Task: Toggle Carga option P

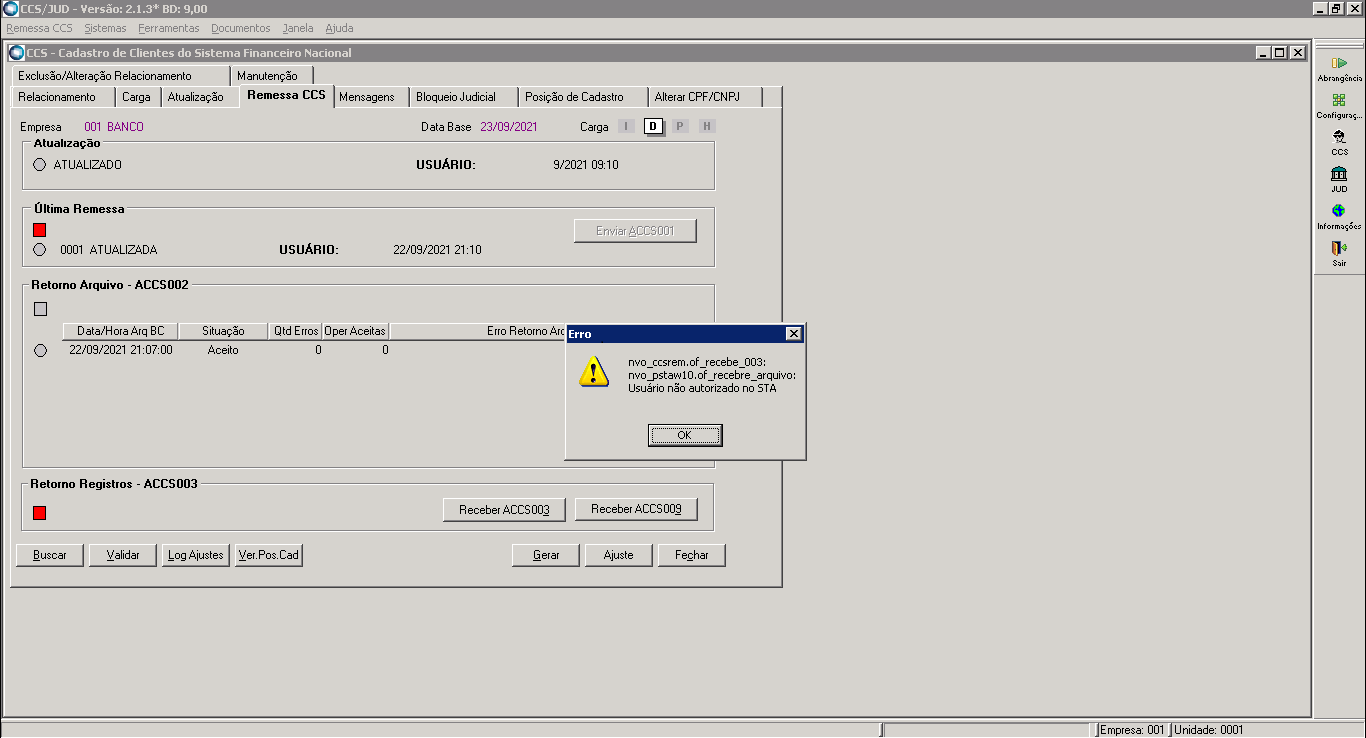Action: tap(680, 126)
